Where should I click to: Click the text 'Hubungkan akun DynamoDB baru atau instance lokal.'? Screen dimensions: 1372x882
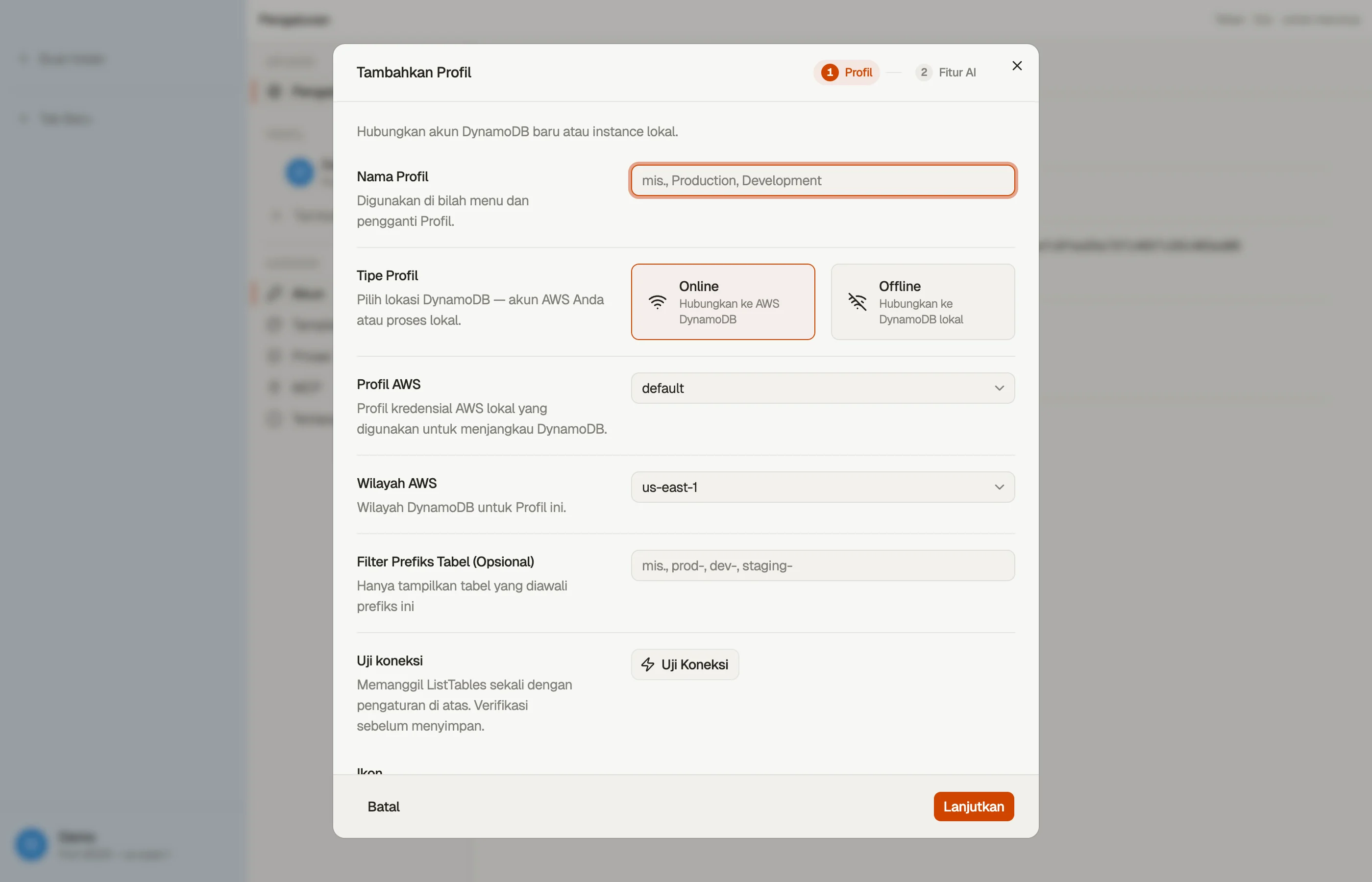(x=517, y=132)
